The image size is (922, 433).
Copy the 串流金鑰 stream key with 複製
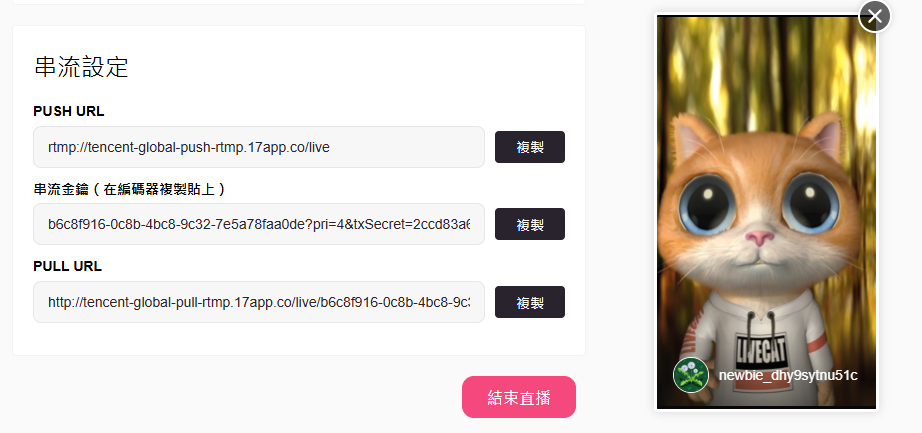[530, 224]
